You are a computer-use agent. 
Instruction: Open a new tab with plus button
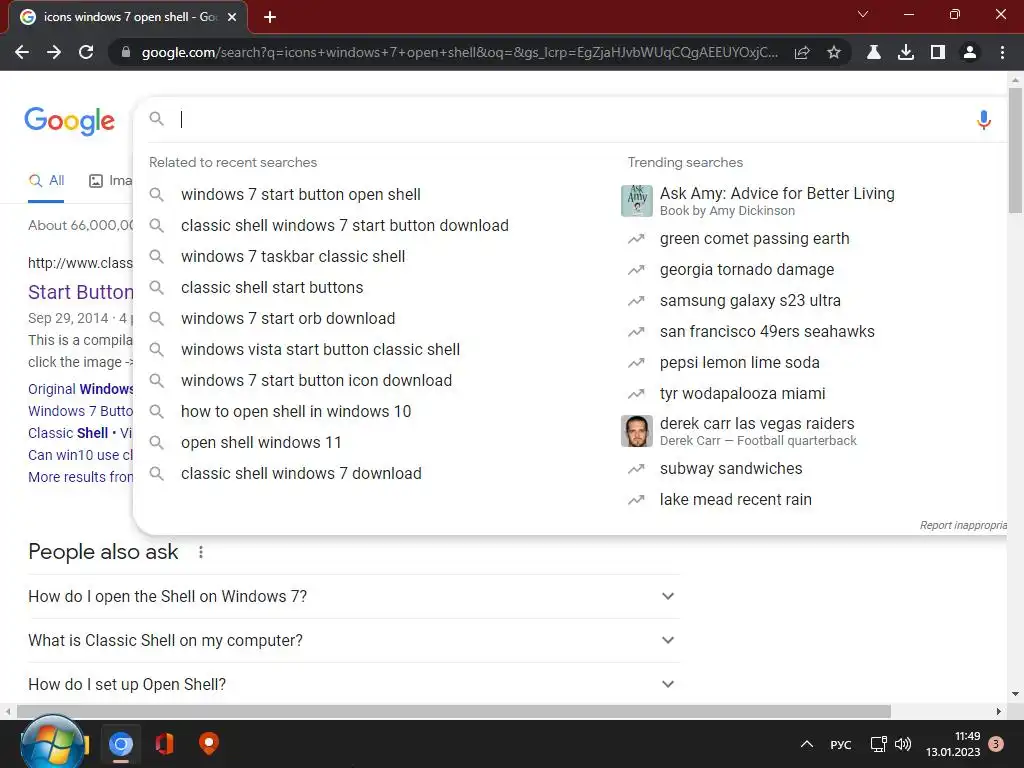pos(270,17)
